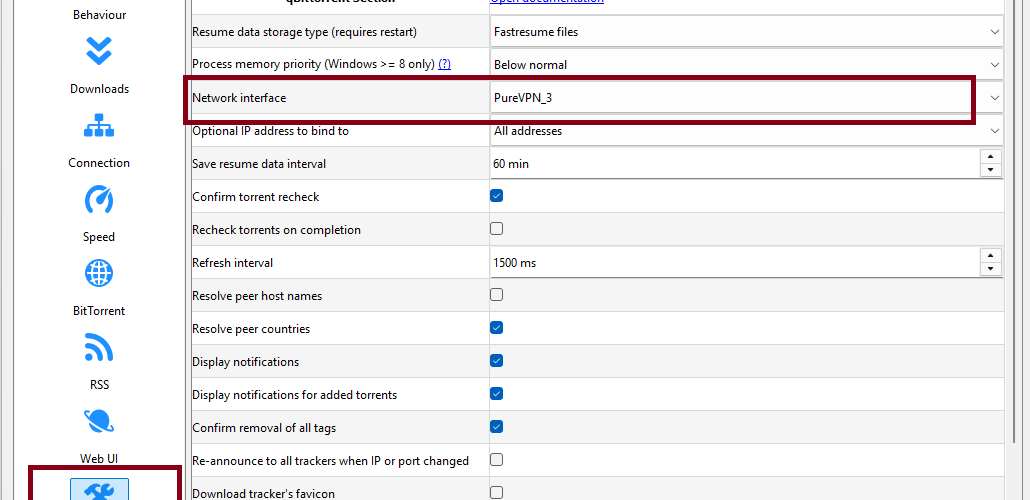Click Re-announce to all trackers label

(x=330, y=461)
